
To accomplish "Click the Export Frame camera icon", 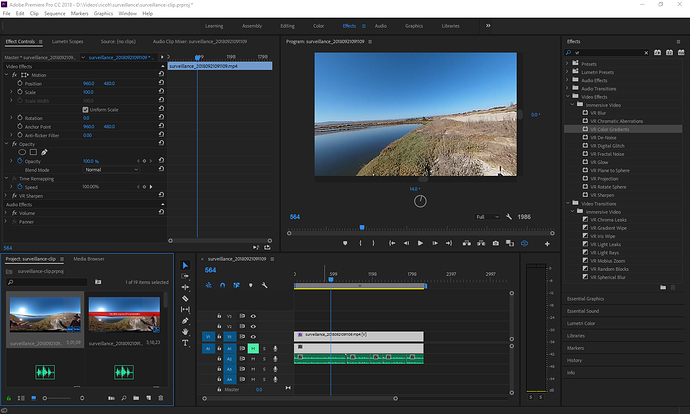I will 494,243.
